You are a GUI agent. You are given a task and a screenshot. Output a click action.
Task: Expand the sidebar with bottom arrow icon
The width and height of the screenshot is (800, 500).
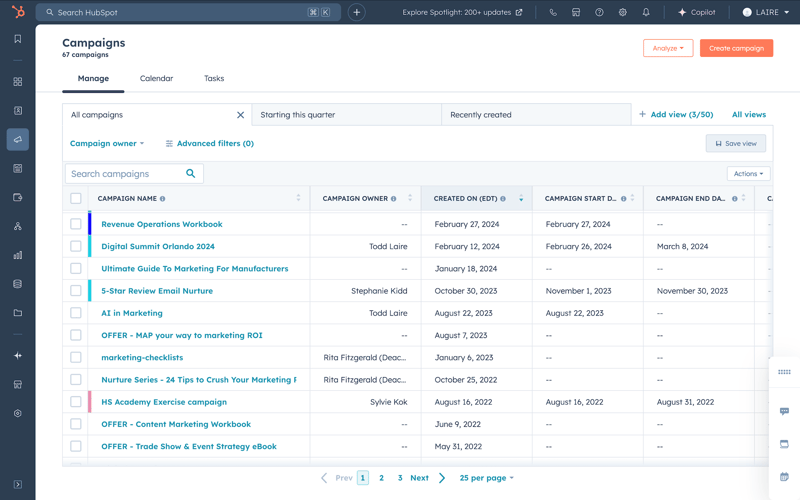(x=18, y=484)
